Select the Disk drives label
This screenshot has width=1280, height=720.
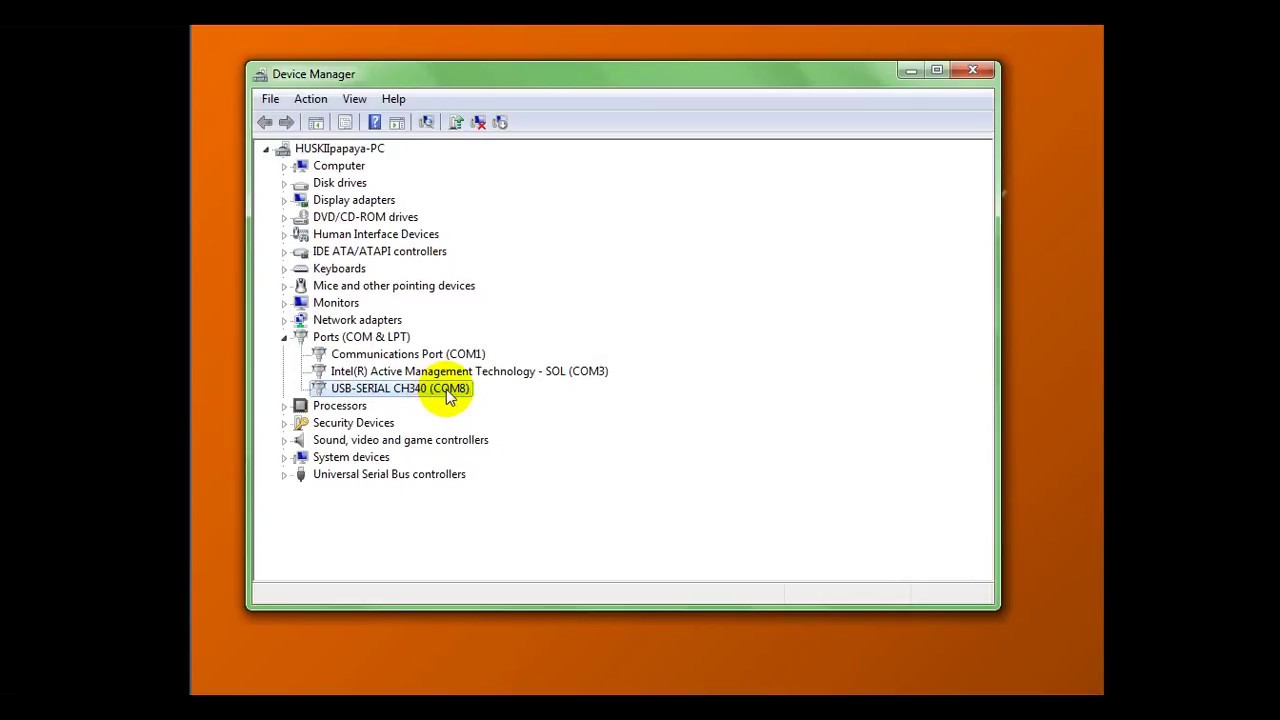click(x=339, y=183)
